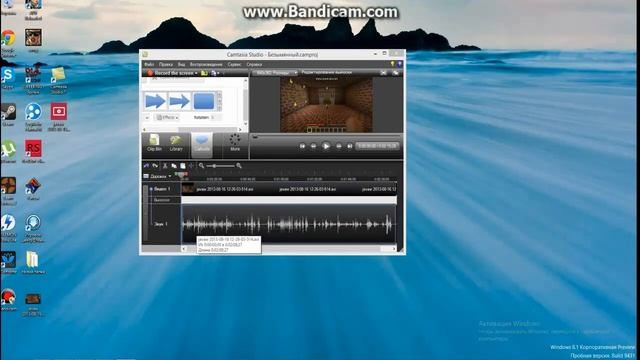
Task: Click horizontal scrollbar right arrow in callout panel
Action: click(x=240, y=129)
